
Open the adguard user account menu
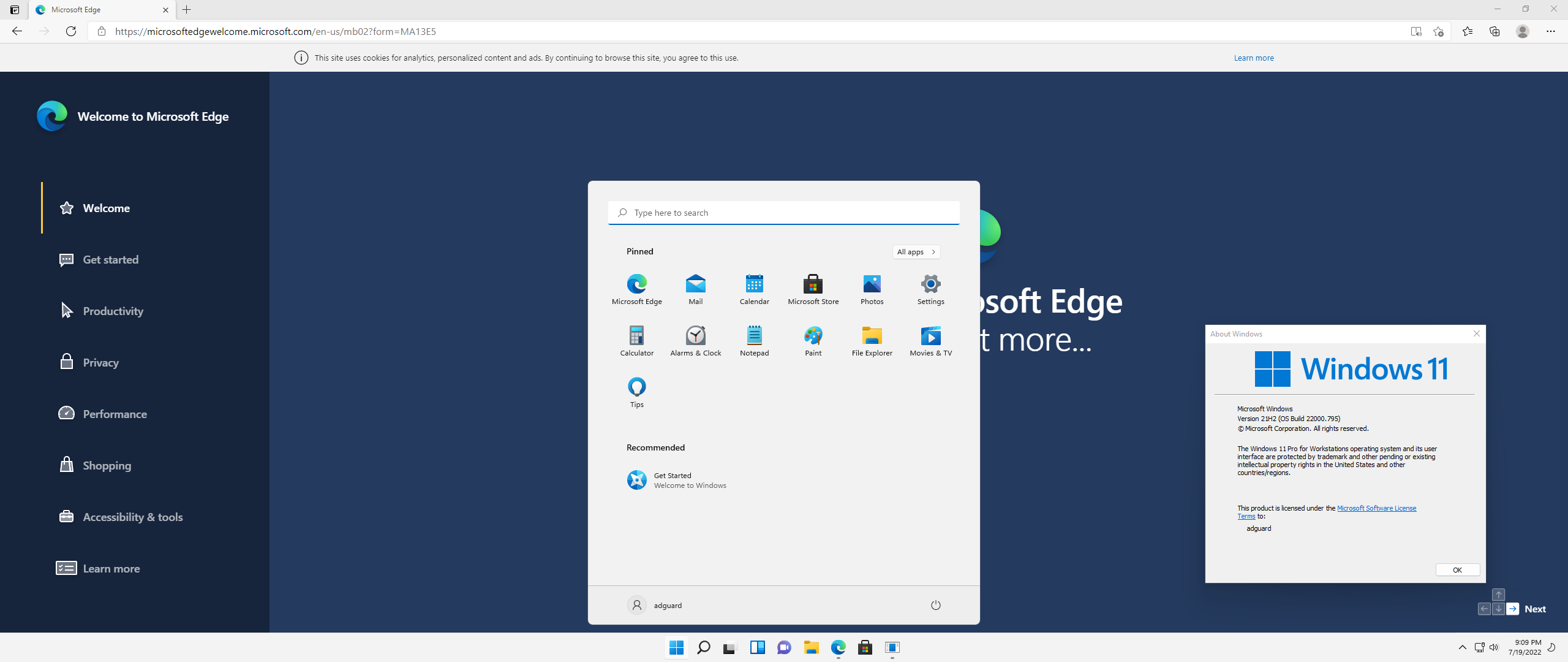click(x=654, y=605)
